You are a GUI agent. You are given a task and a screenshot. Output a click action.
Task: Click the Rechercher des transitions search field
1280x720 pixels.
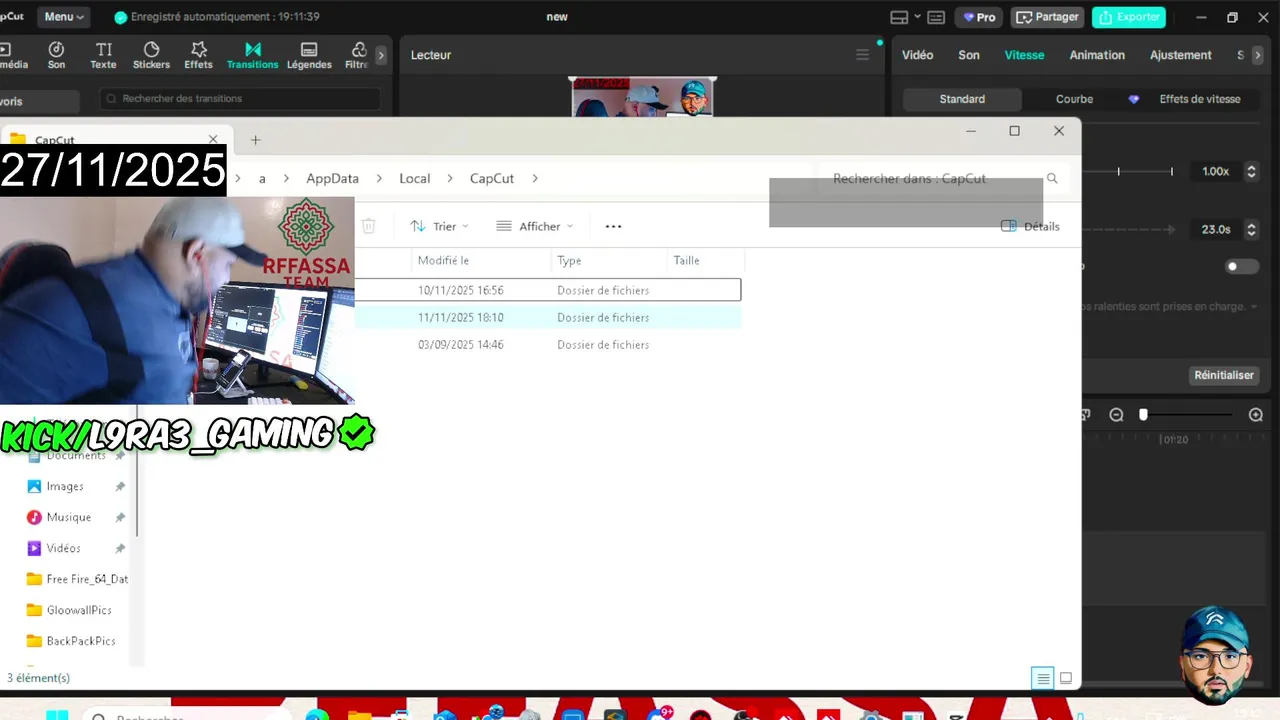coord(240,99)
